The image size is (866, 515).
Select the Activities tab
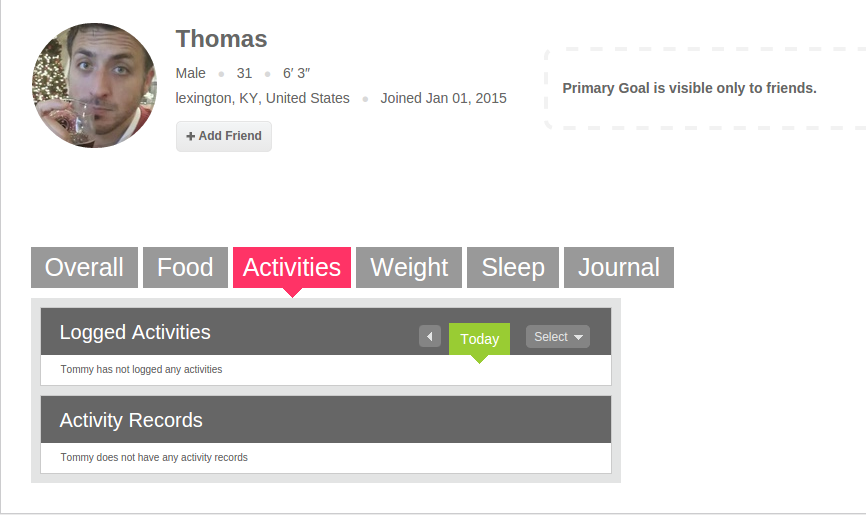coord(292,267)
